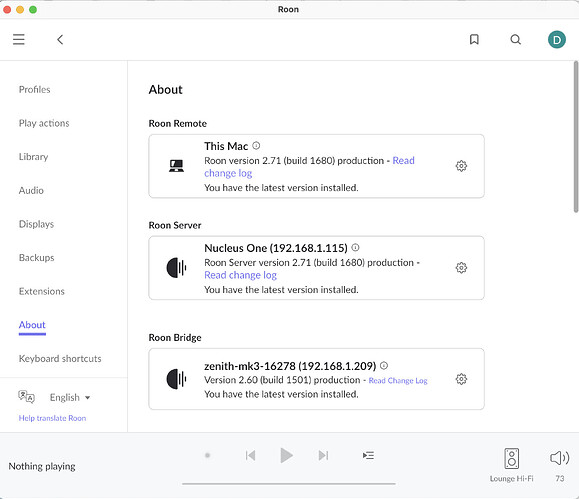Click the language translate icon
Screen dimensions: 579x499
[26, 397]
